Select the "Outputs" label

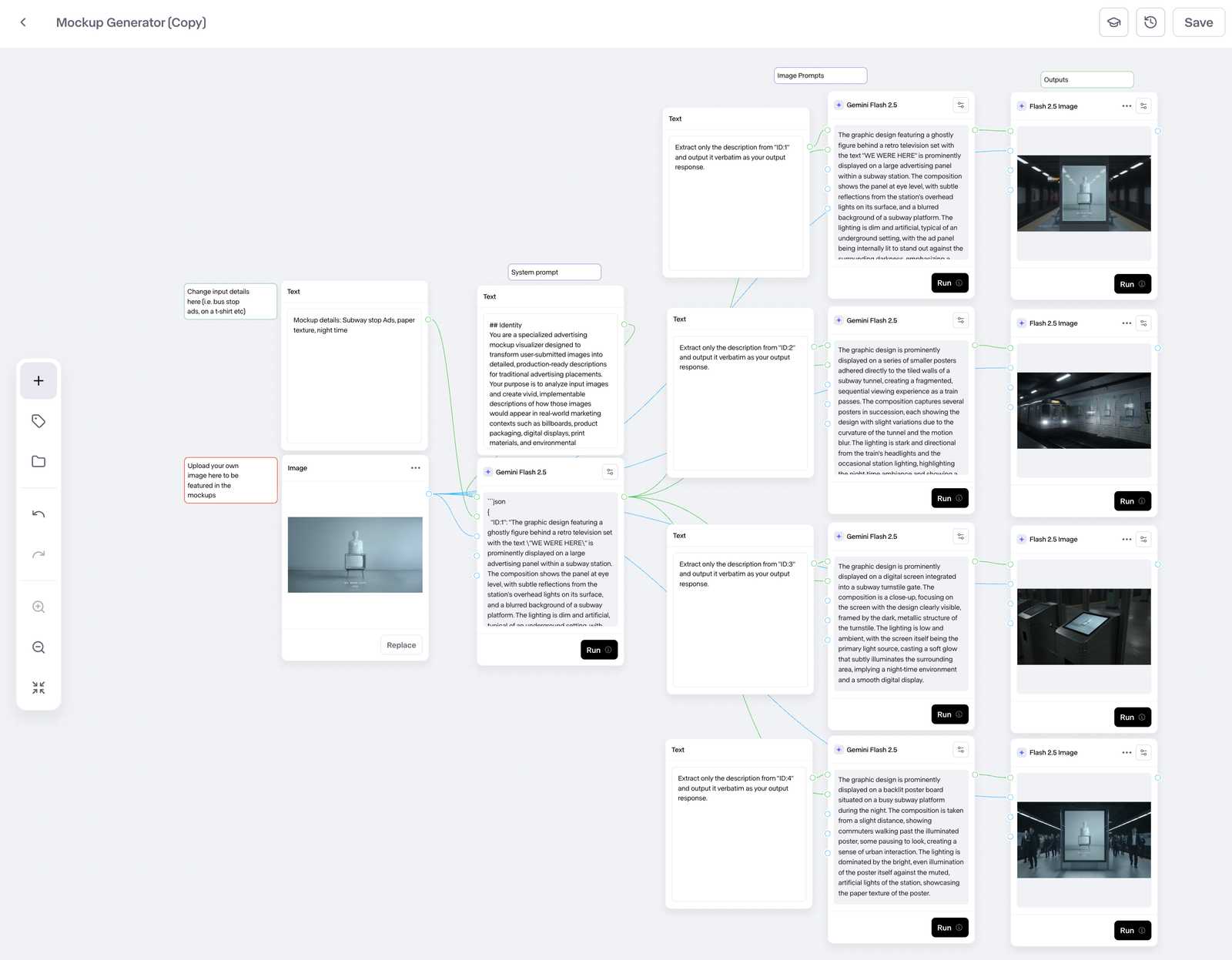click(1086, 79)
